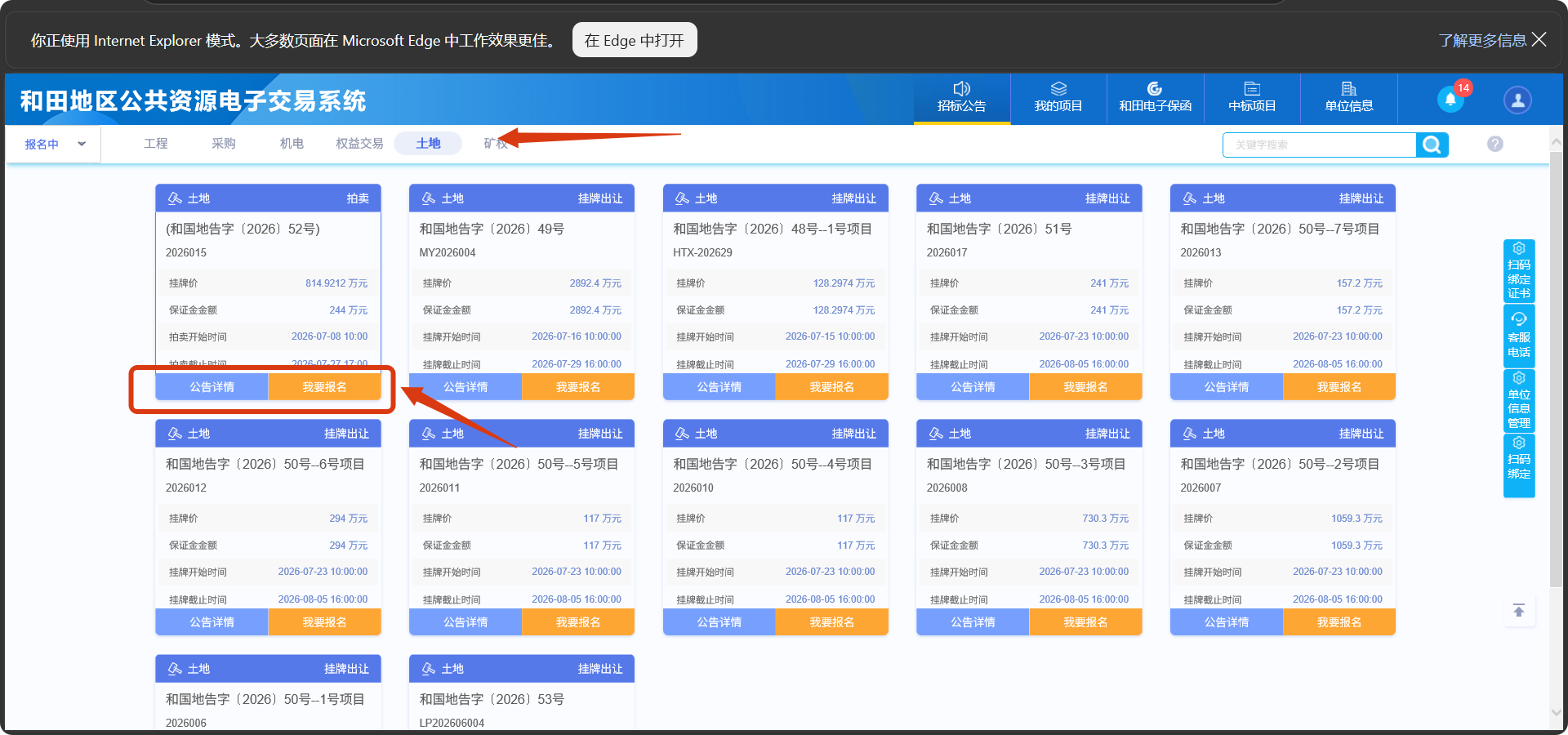Open 招标公告 in the top navigation

(x=961, y=98)
